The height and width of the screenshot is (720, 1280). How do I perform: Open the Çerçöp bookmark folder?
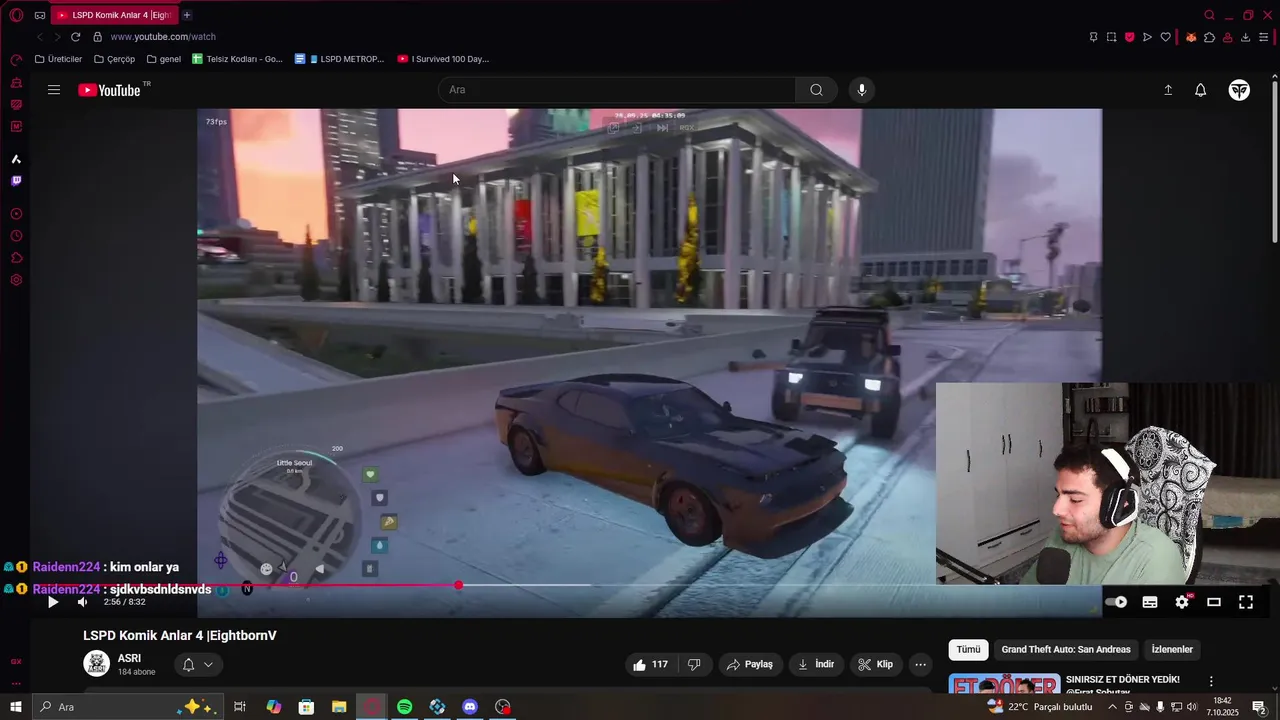click(x=114, y=59)
